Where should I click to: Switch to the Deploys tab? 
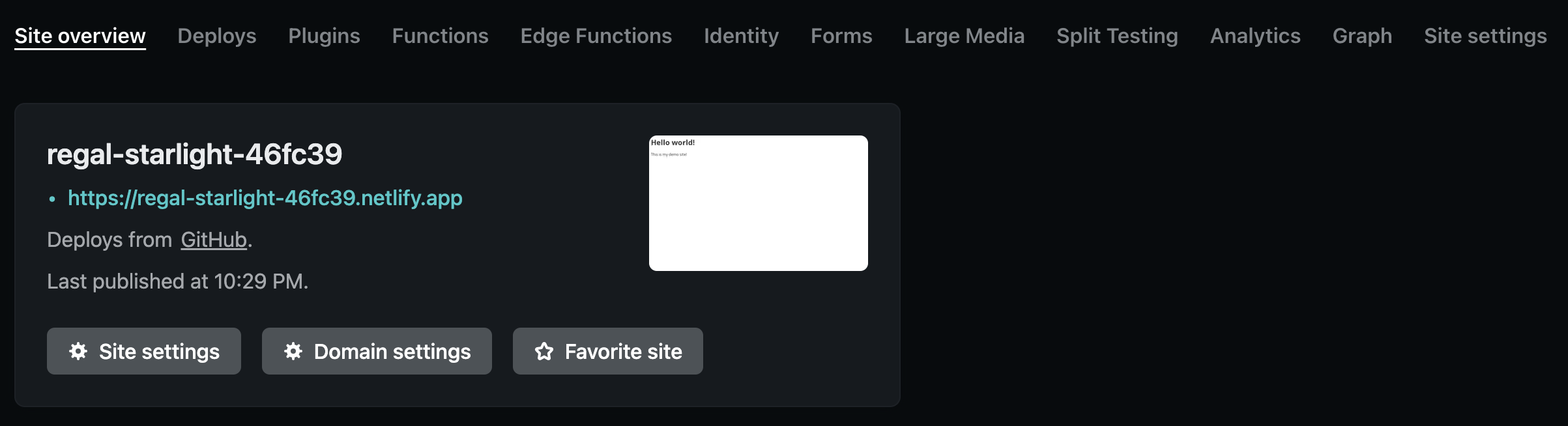tap(217, 36)
